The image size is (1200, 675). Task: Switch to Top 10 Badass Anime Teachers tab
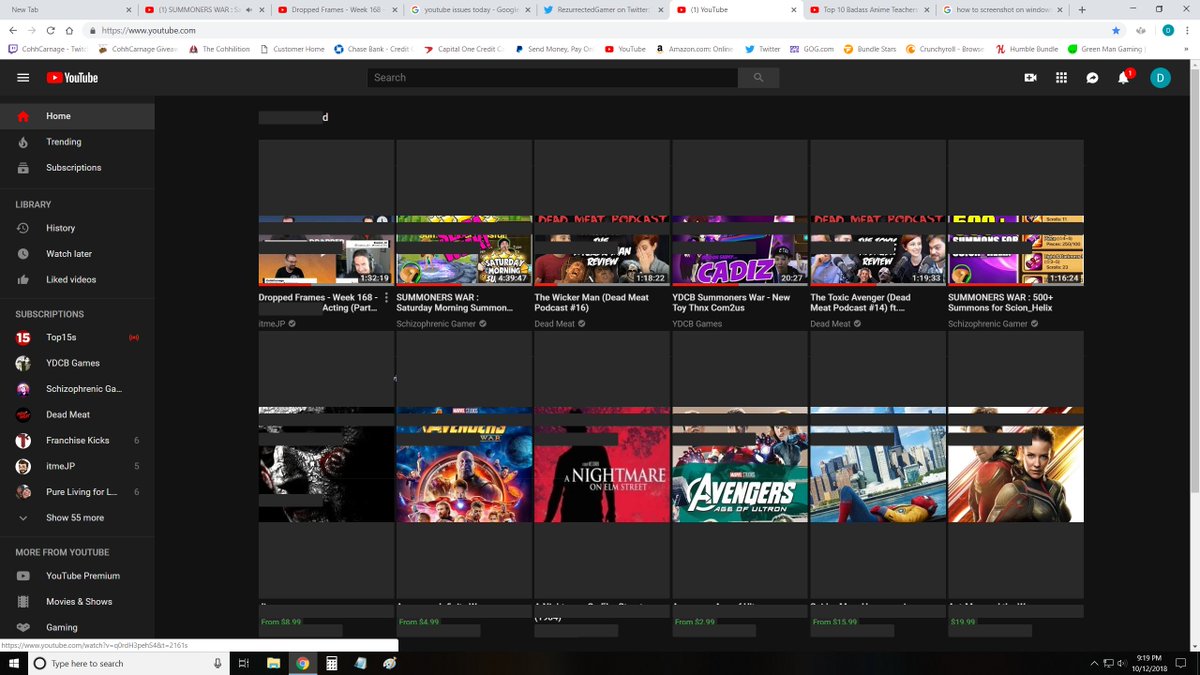(x=868, y=9)
